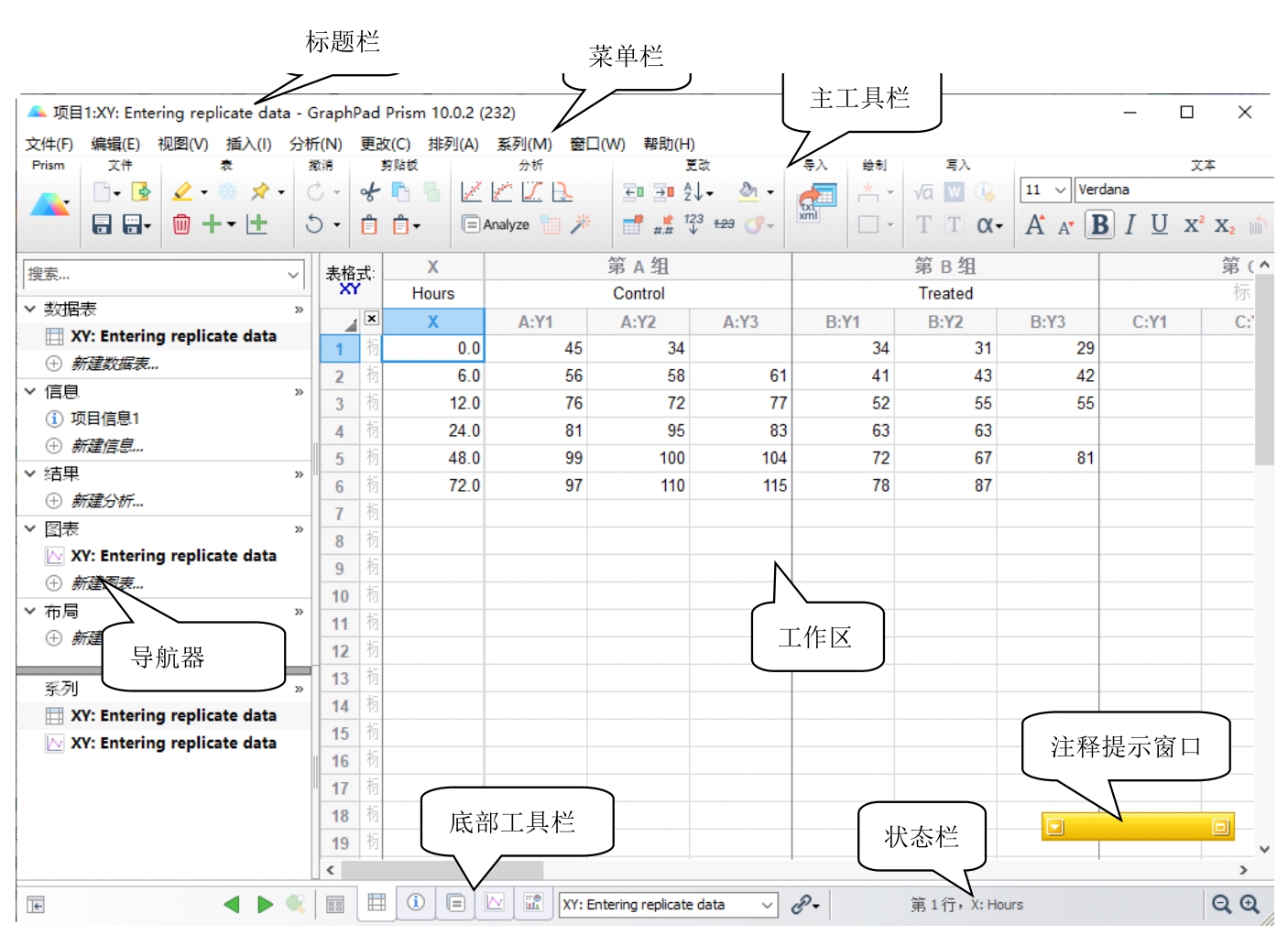Viewport: 1288px width, 935px height.
Task: Click the yellow note tooltip bar
Action: (x=1138, y=827)
